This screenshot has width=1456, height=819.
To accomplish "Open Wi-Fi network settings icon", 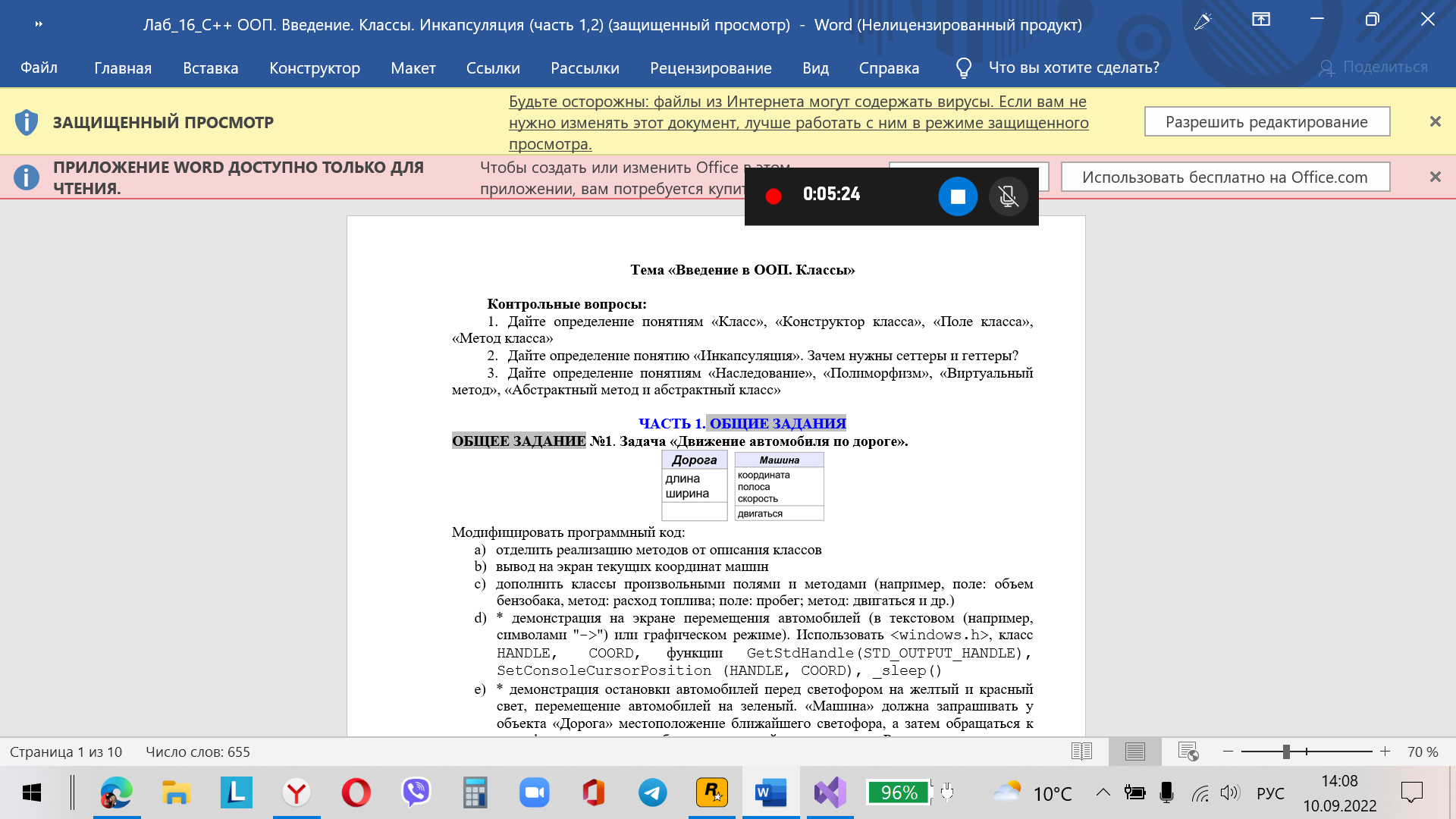I will coord(1200,793).
